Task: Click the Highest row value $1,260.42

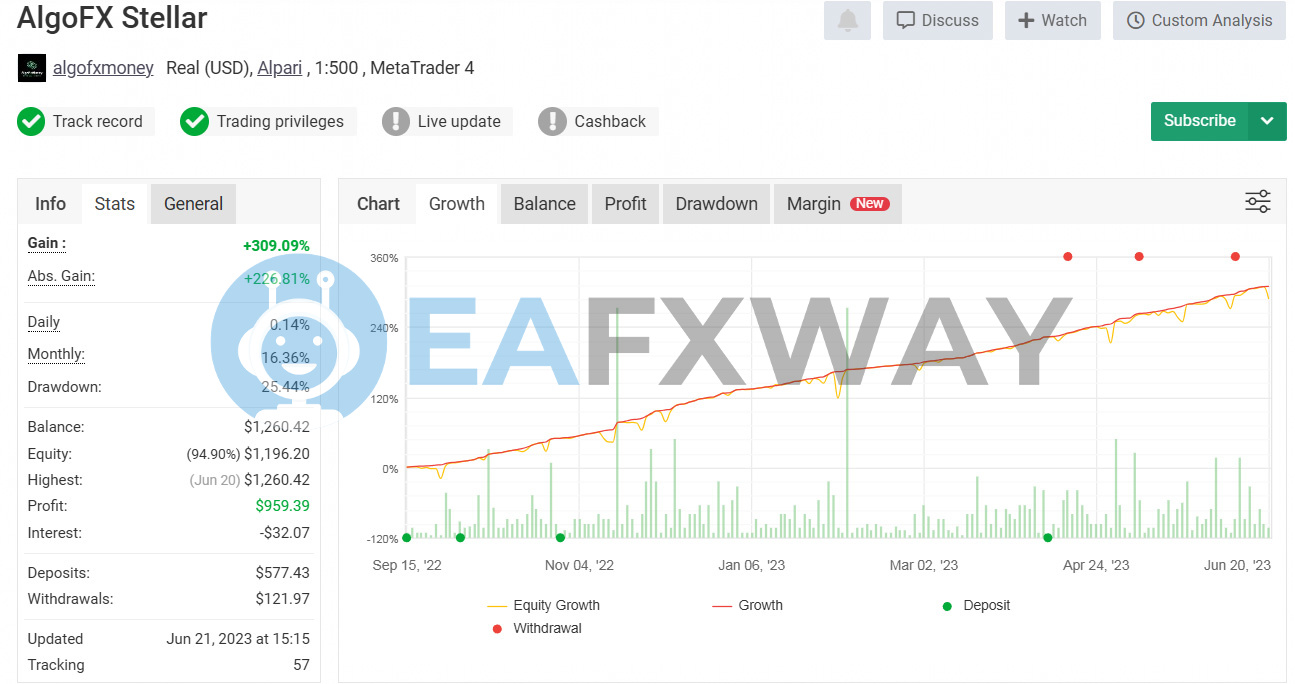Action: 277,480
